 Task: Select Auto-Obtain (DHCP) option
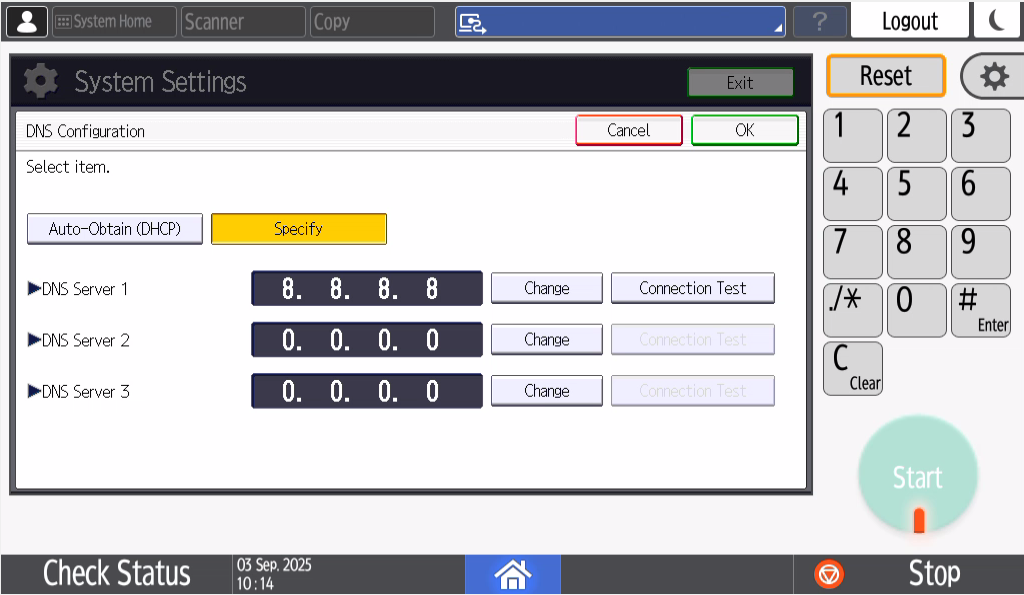(x=115, y=229)
